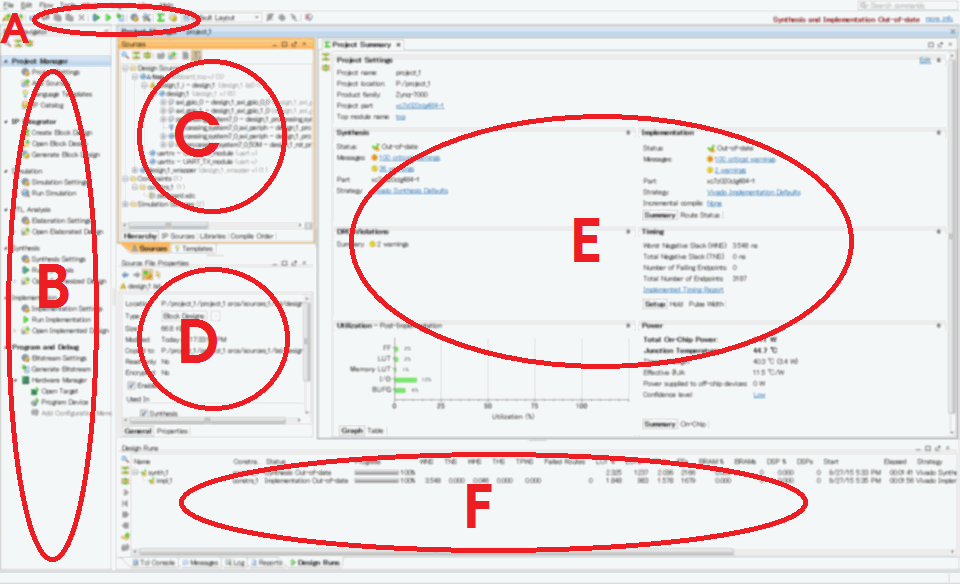Click the Edit link in Project Settings

tap(923, 61)
